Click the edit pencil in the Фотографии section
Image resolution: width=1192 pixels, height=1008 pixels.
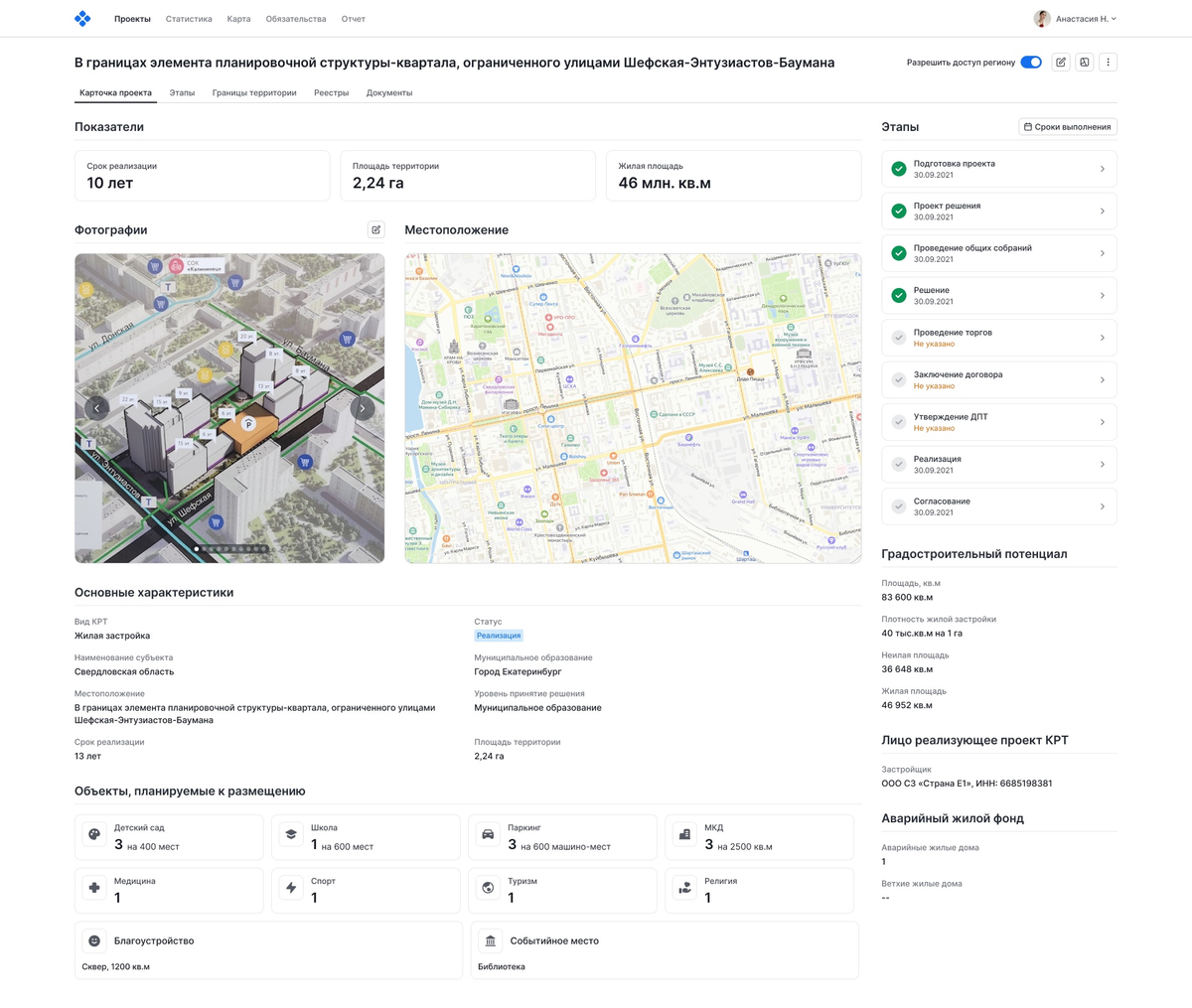[x=375, y=229]
